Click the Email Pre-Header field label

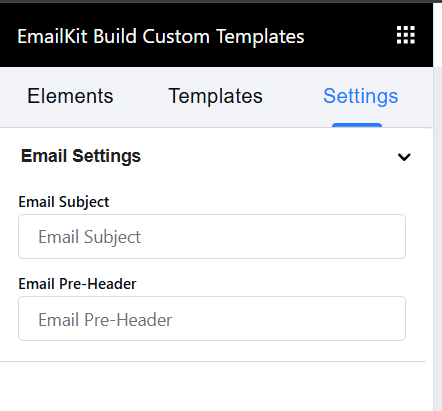pyautogui.click(x=77, y=284)
